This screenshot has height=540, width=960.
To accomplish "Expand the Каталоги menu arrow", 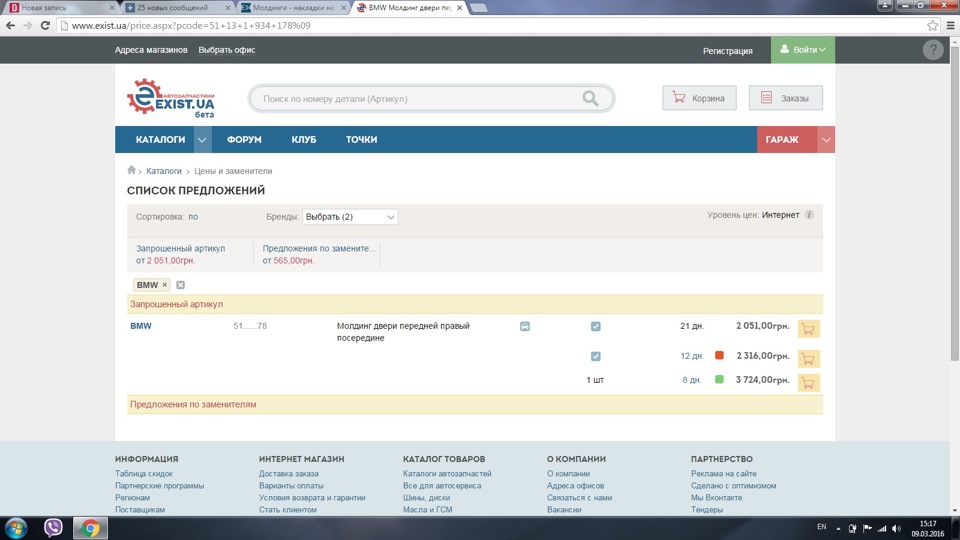I will coord(202,140).
